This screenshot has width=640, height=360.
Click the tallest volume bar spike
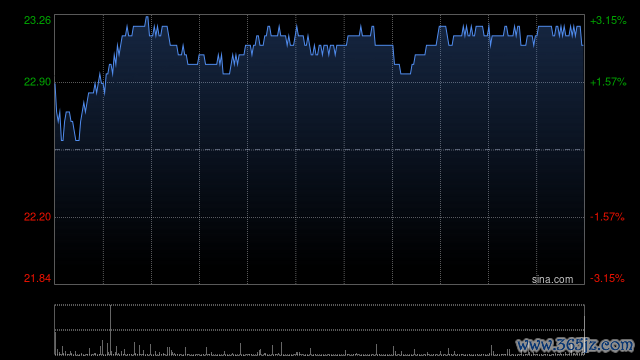coord(110,330)
